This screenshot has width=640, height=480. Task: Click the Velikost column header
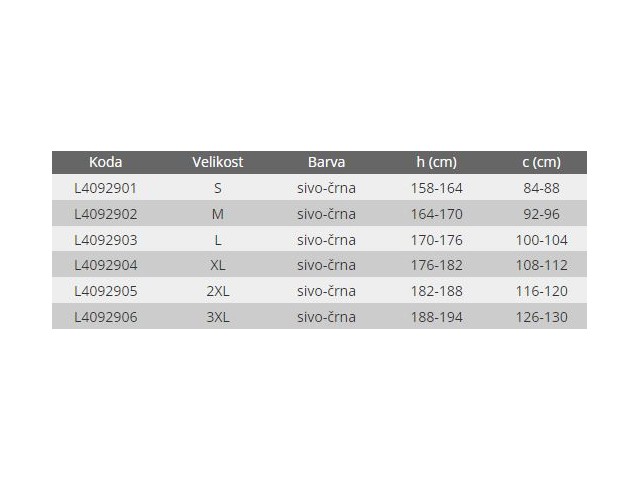[218, 162]
